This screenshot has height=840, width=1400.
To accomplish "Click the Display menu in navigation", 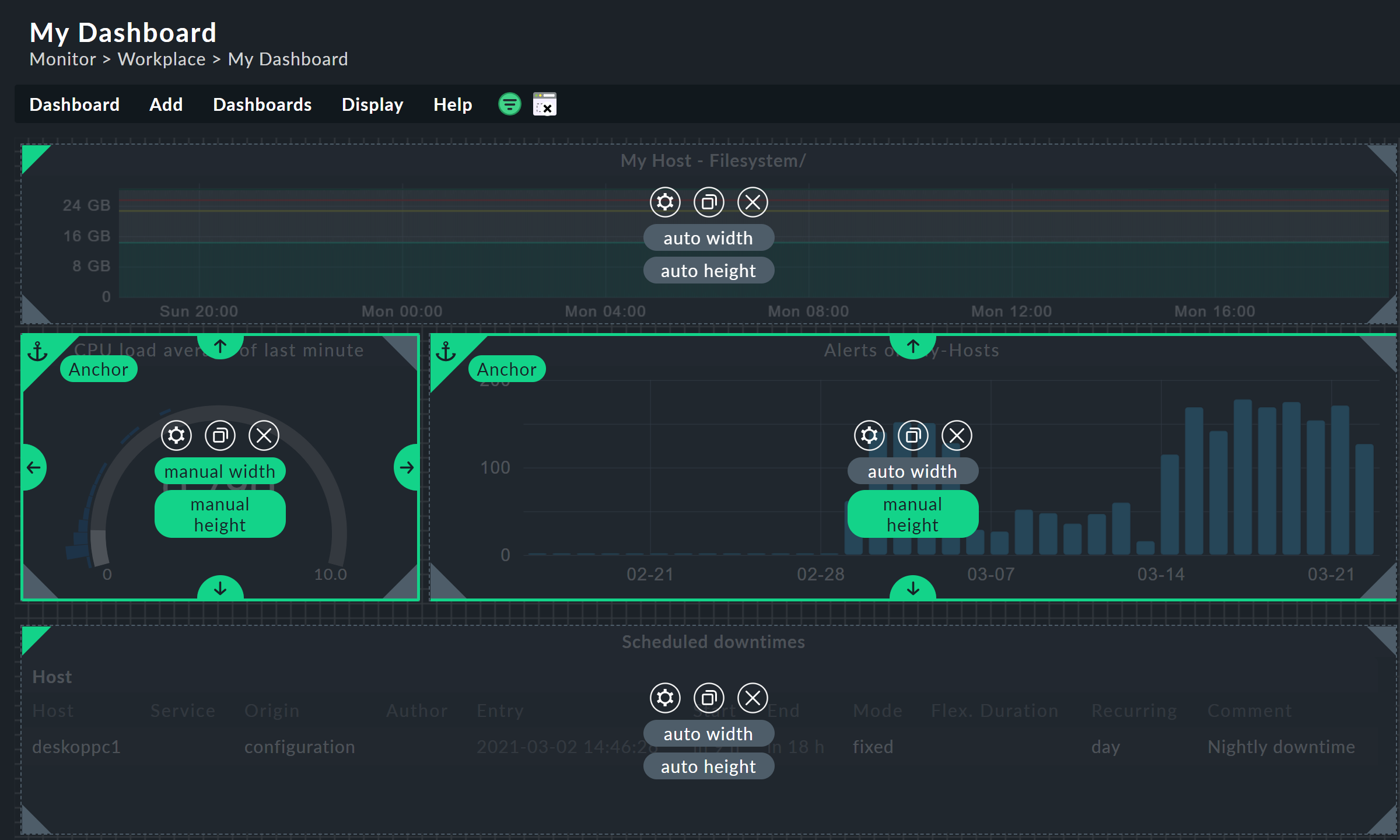I will click(x=371, y=105).
